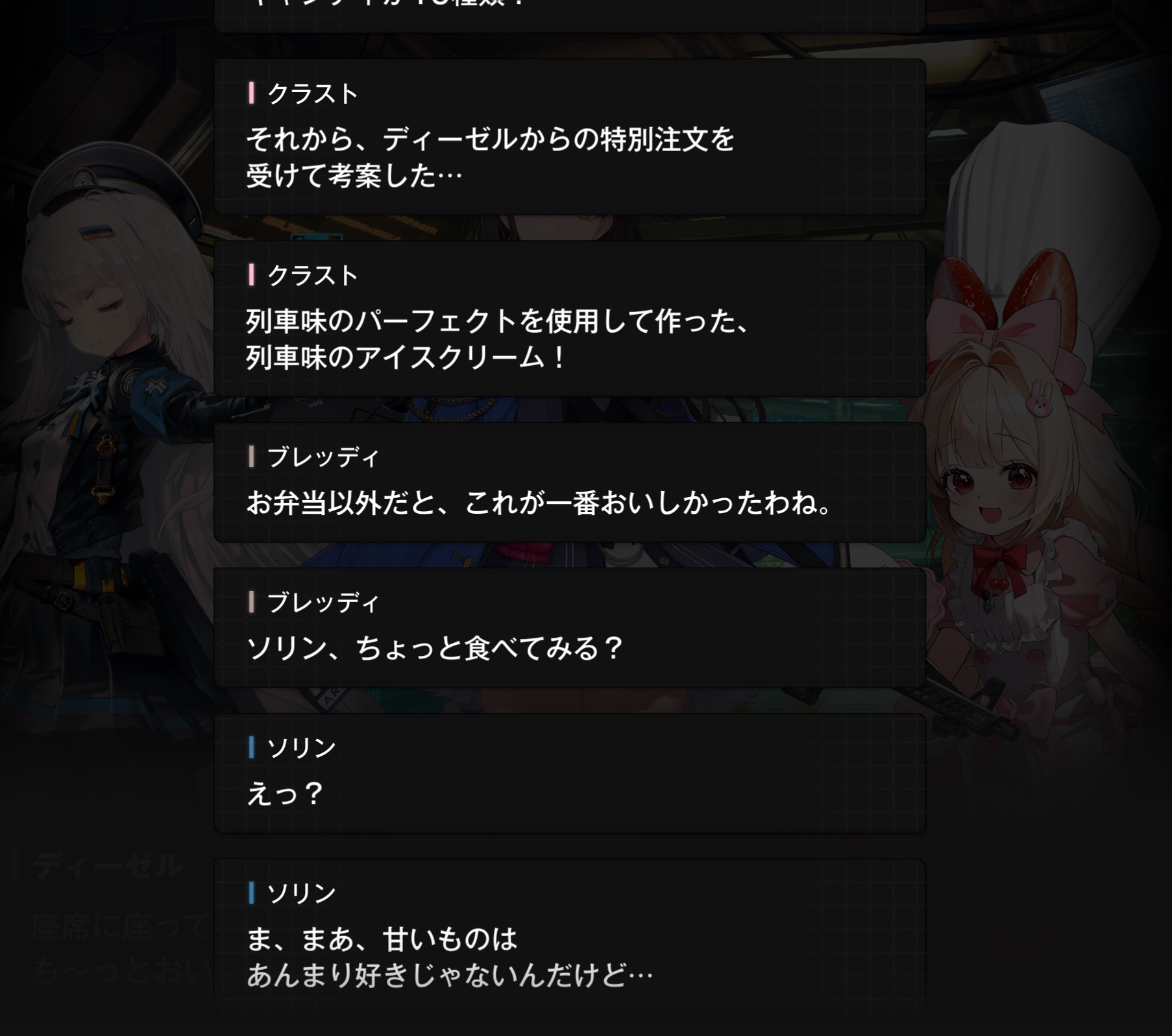
Task: Click blue marker beside ソリン's えっ？ line
Action: click(x=251, y=747)
